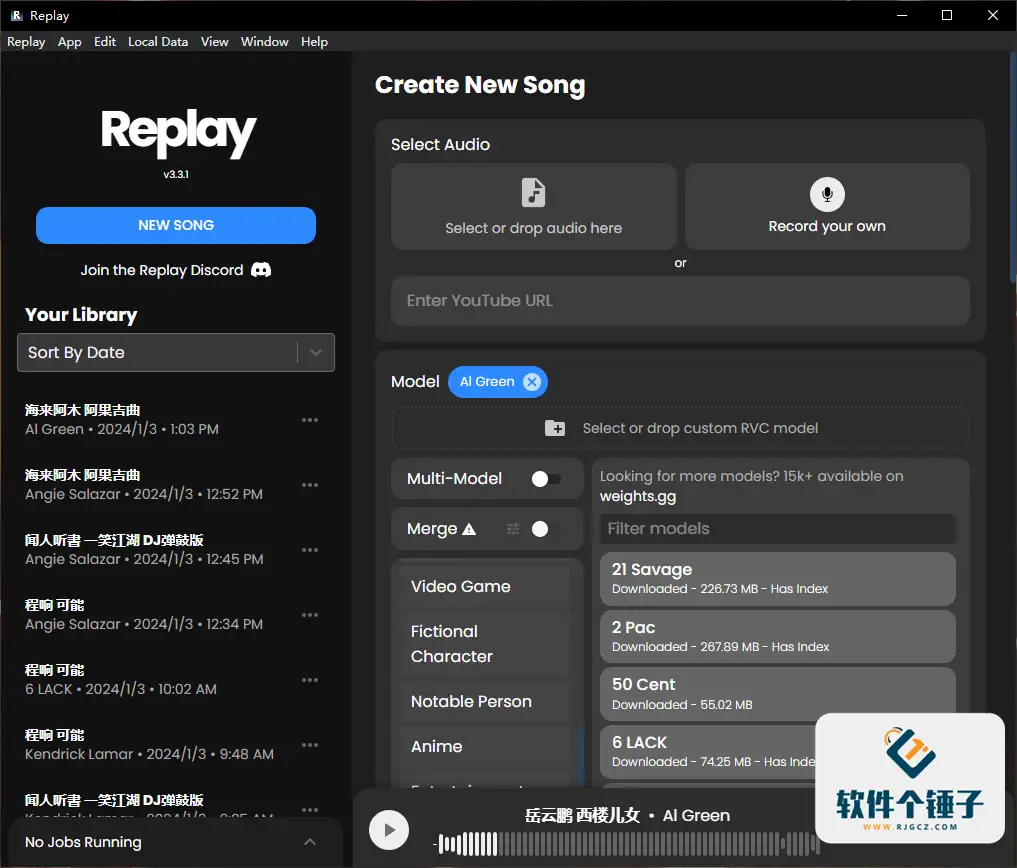This screenshot has width=1017, height=868.
Task: Open the Help menu
Action: pyautogui.click(x=314, y=42)
